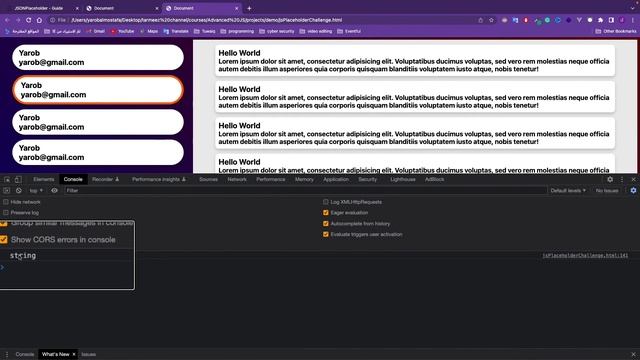The image size is (640, 360).
Task: Click the browser address bar URL
Action: click(x=207, y=20)
